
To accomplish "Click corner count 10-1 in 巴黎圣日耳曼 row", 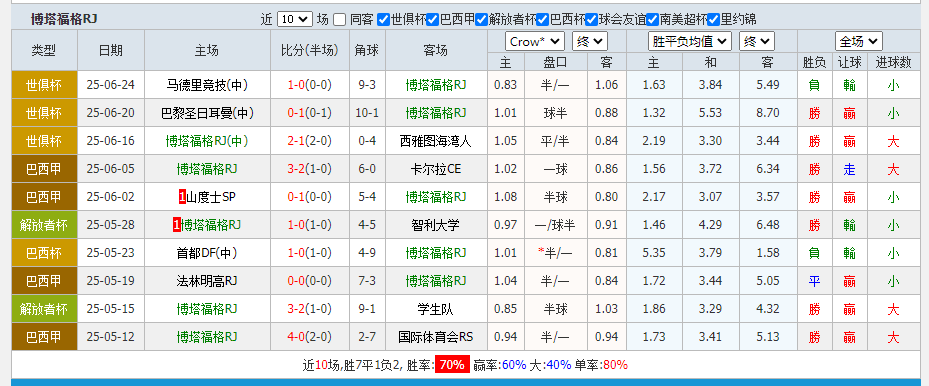I will pos(367,112).
